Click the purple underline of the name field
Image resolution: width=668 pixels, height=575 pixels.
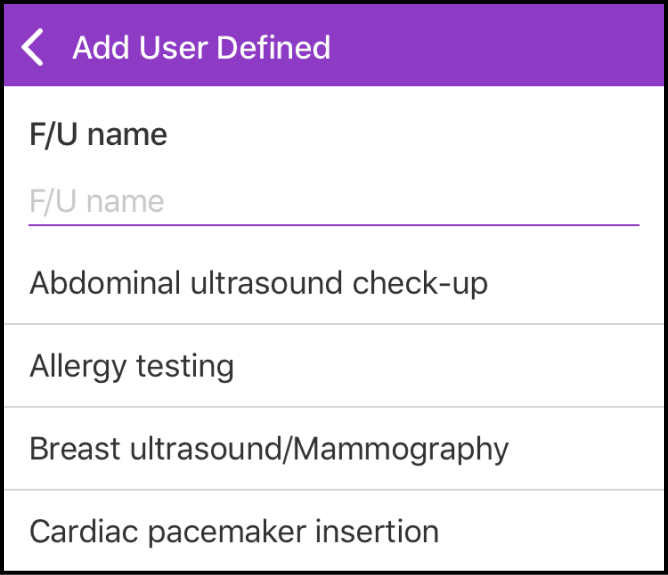coord(333,225)
